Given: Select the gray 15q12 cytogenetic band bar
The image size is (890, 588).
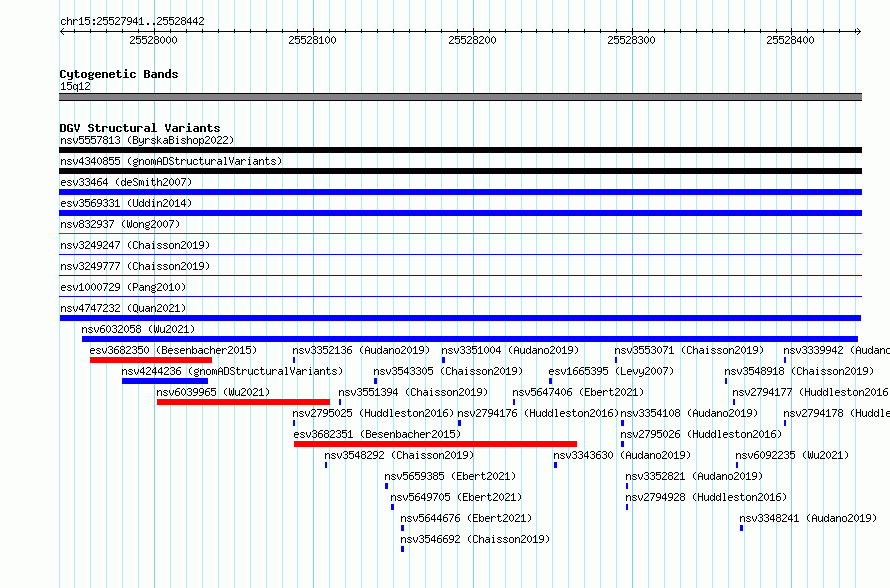Looking at the screenshot, I should point(460,97).
